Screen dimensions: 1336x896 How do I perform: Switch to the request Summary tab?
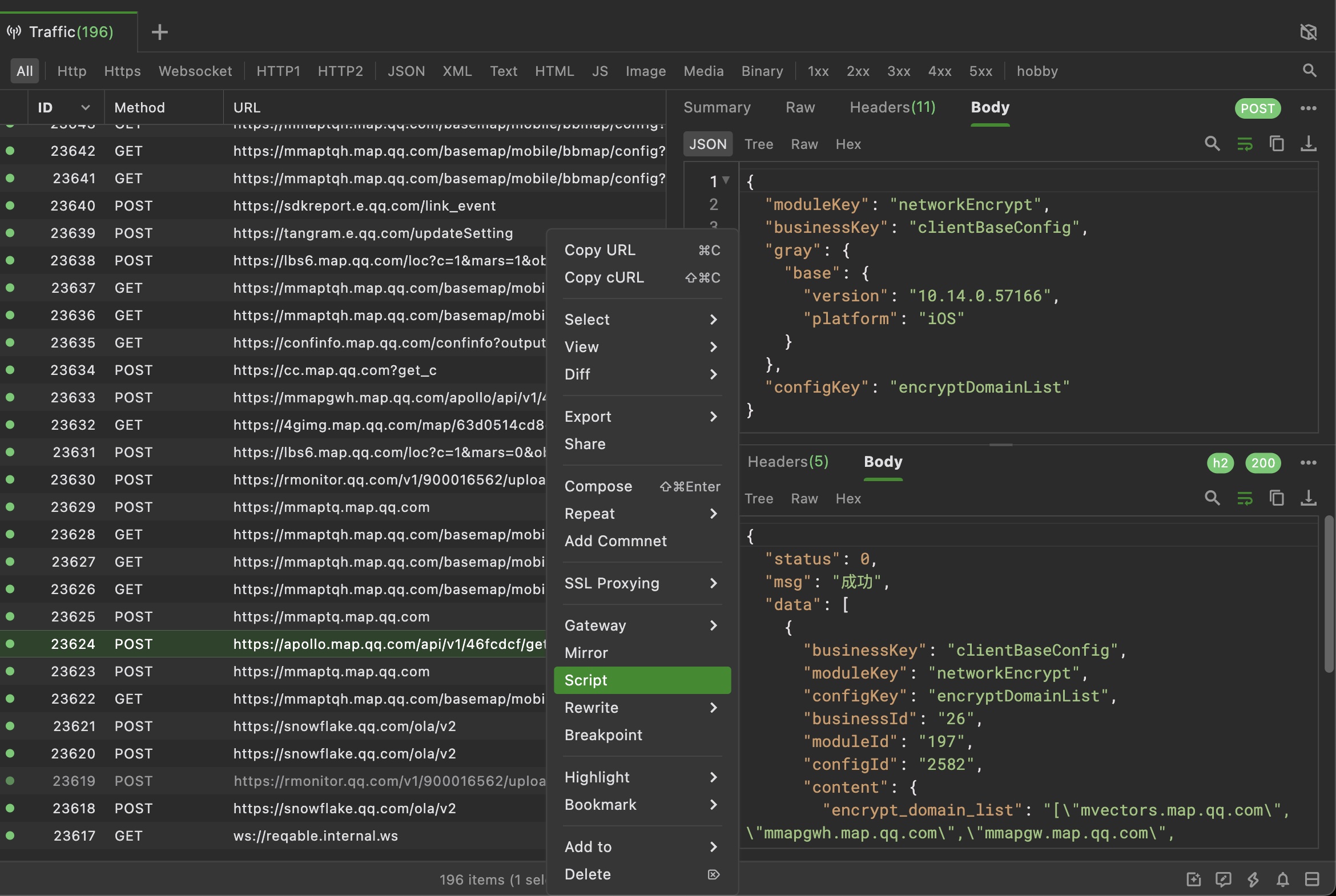pos(717,107)
